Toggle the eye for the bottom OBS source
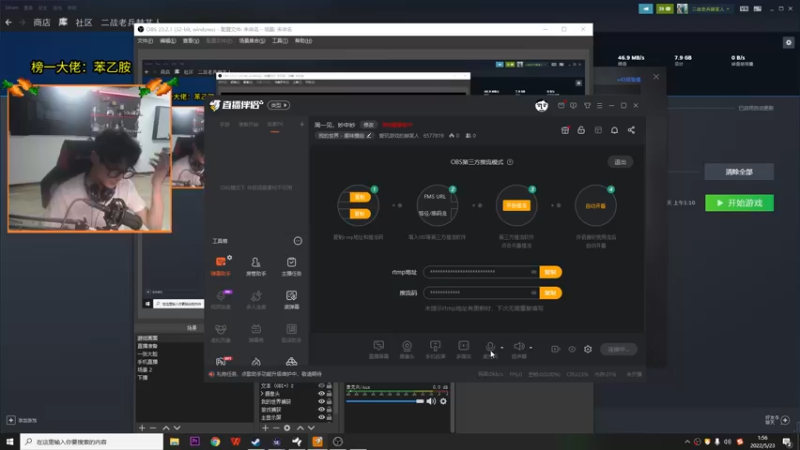Screen dimensions: 800x450 click(x=321, y=417)
